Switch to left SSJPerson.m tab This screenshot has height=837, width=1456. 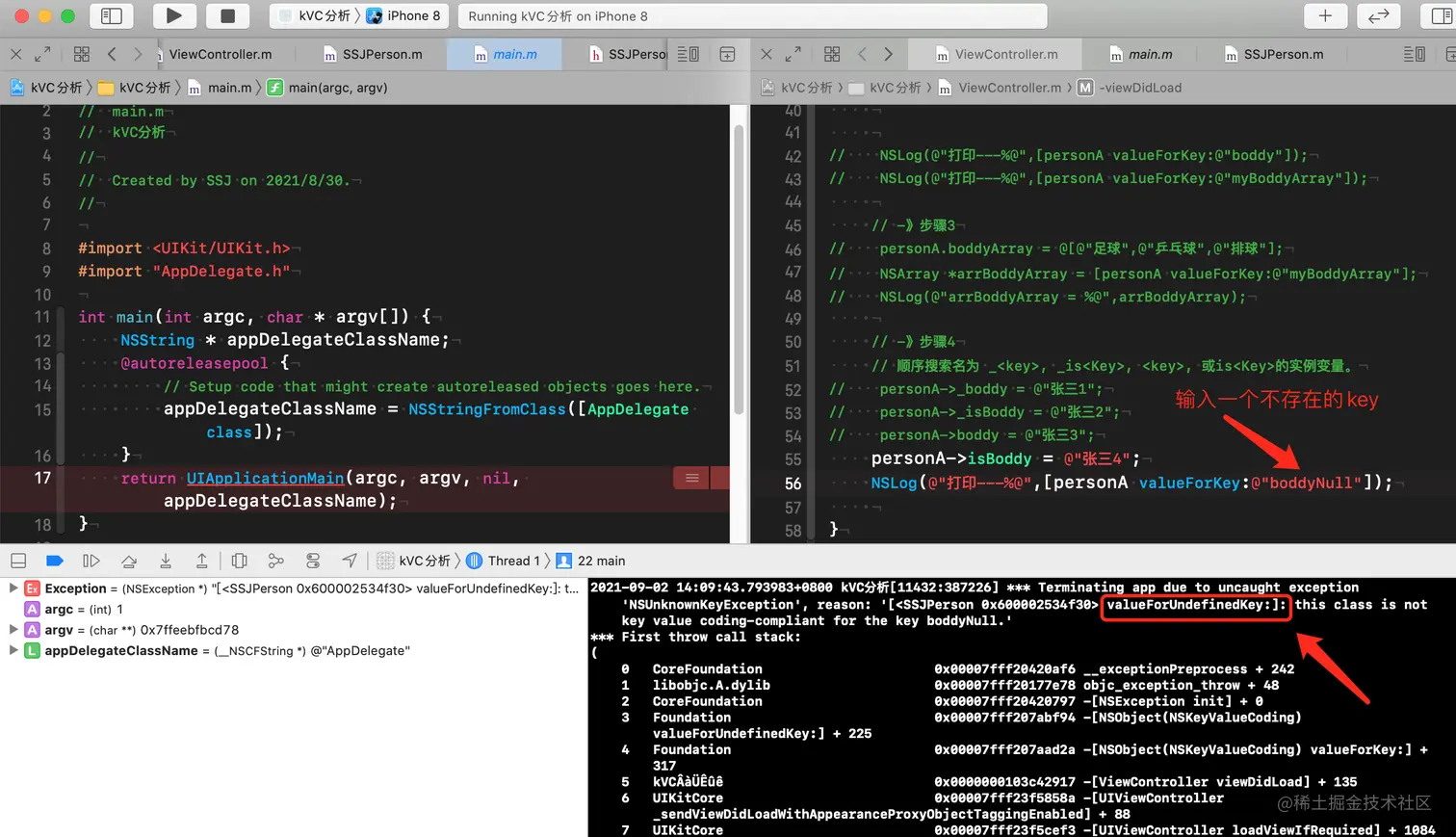click(x=374, y=54)
